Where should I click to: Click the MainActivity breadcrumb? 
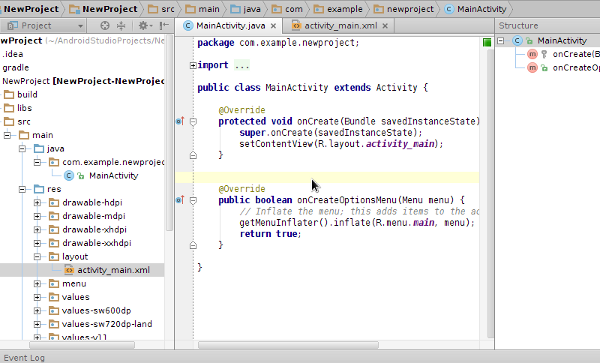pos(475,9)
